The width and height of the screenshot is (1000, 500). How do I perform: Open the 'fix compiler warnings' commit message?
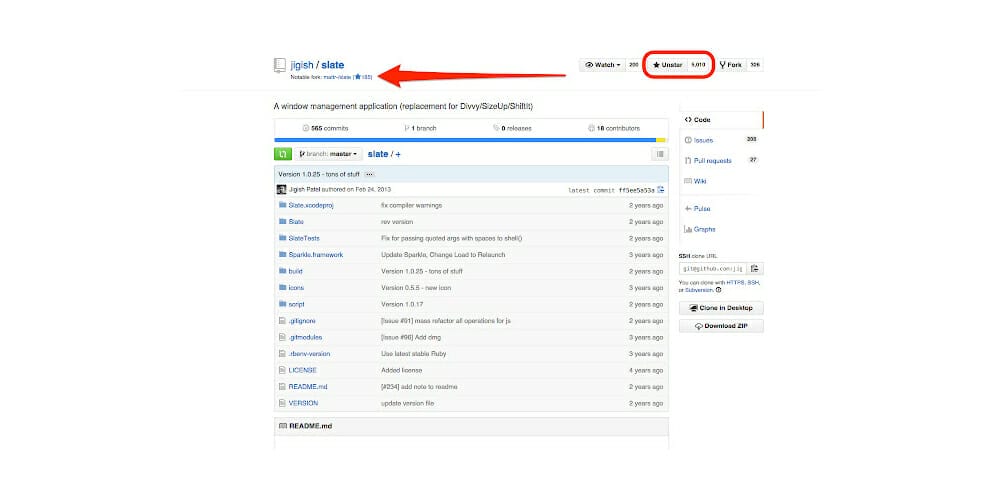click(x=411, y=205)
